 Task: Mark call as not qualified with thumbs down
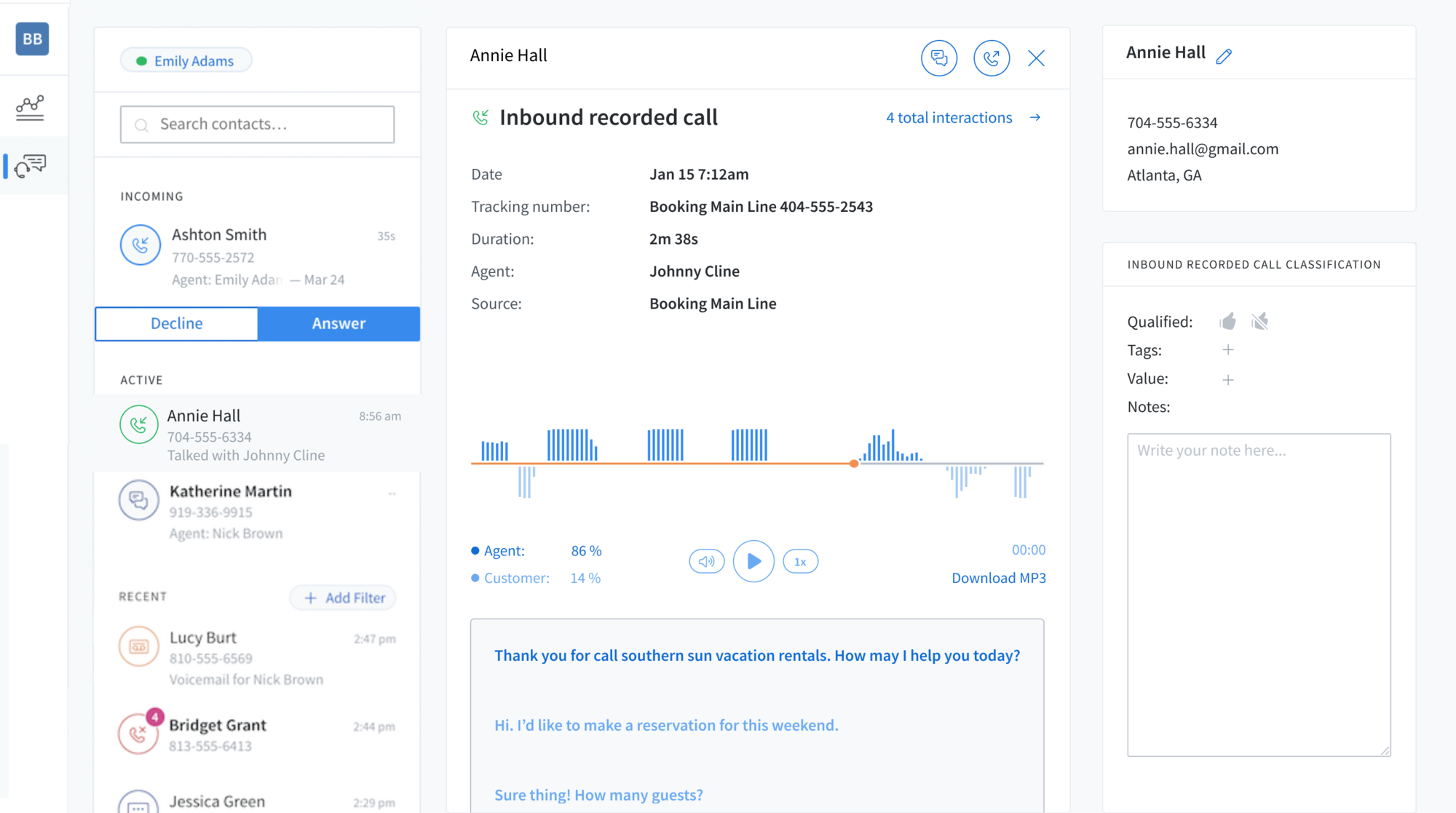pyautogui.click(x=1260, y=321)
